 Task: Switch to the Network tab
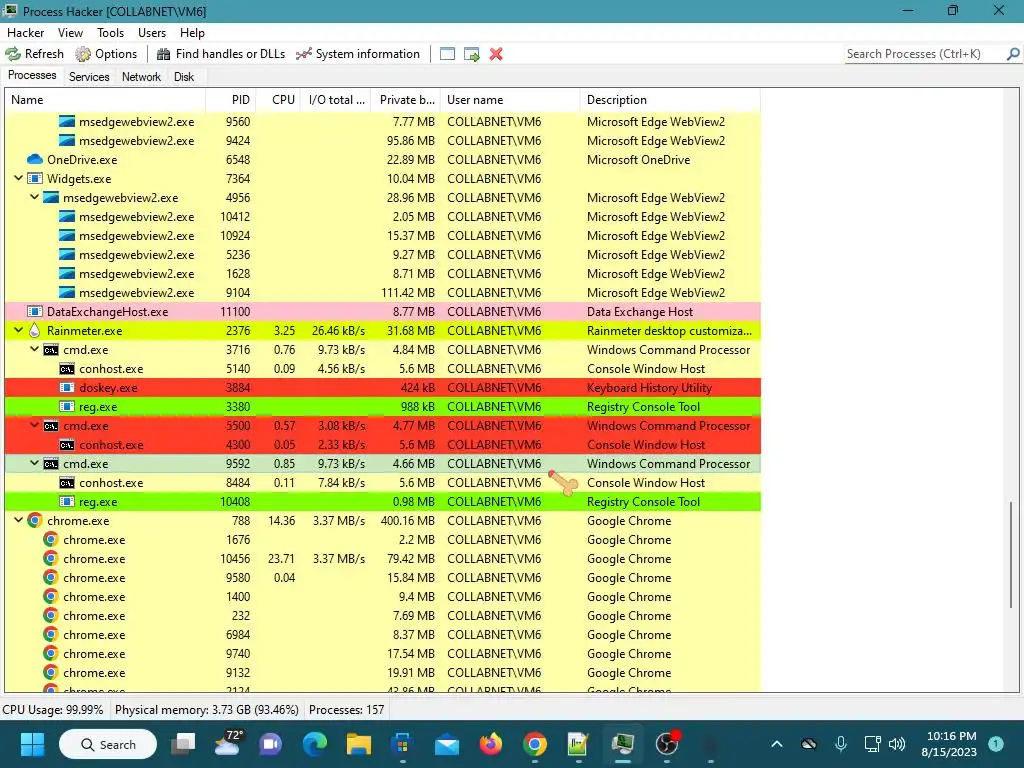tap(141, 76)
